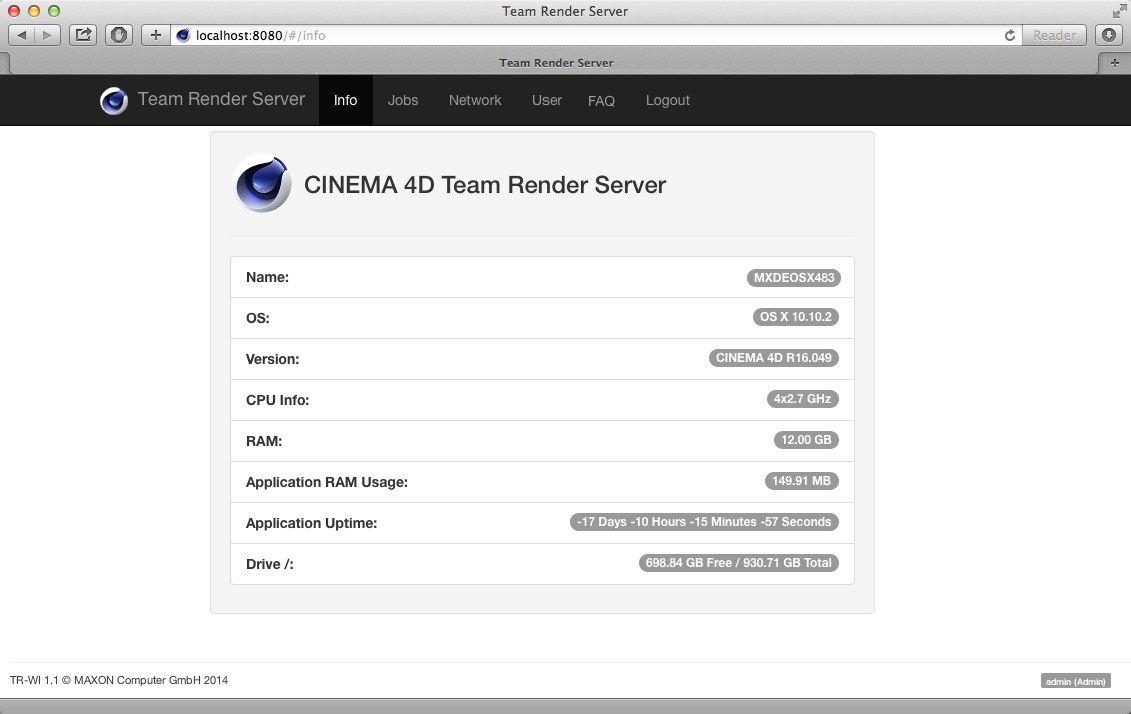Viewport: 1131px width, 714px height.
Task: Click the Team Render Server brand link
Action: 221,99
